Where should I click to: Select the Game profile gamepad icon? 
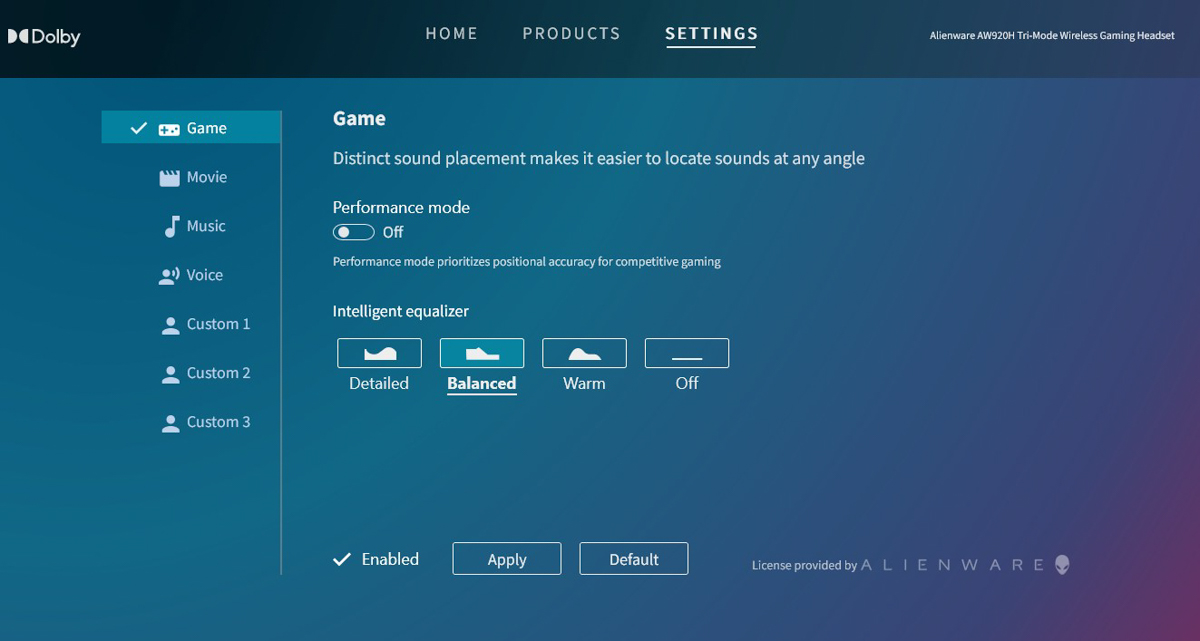click(x=169, y=129)
